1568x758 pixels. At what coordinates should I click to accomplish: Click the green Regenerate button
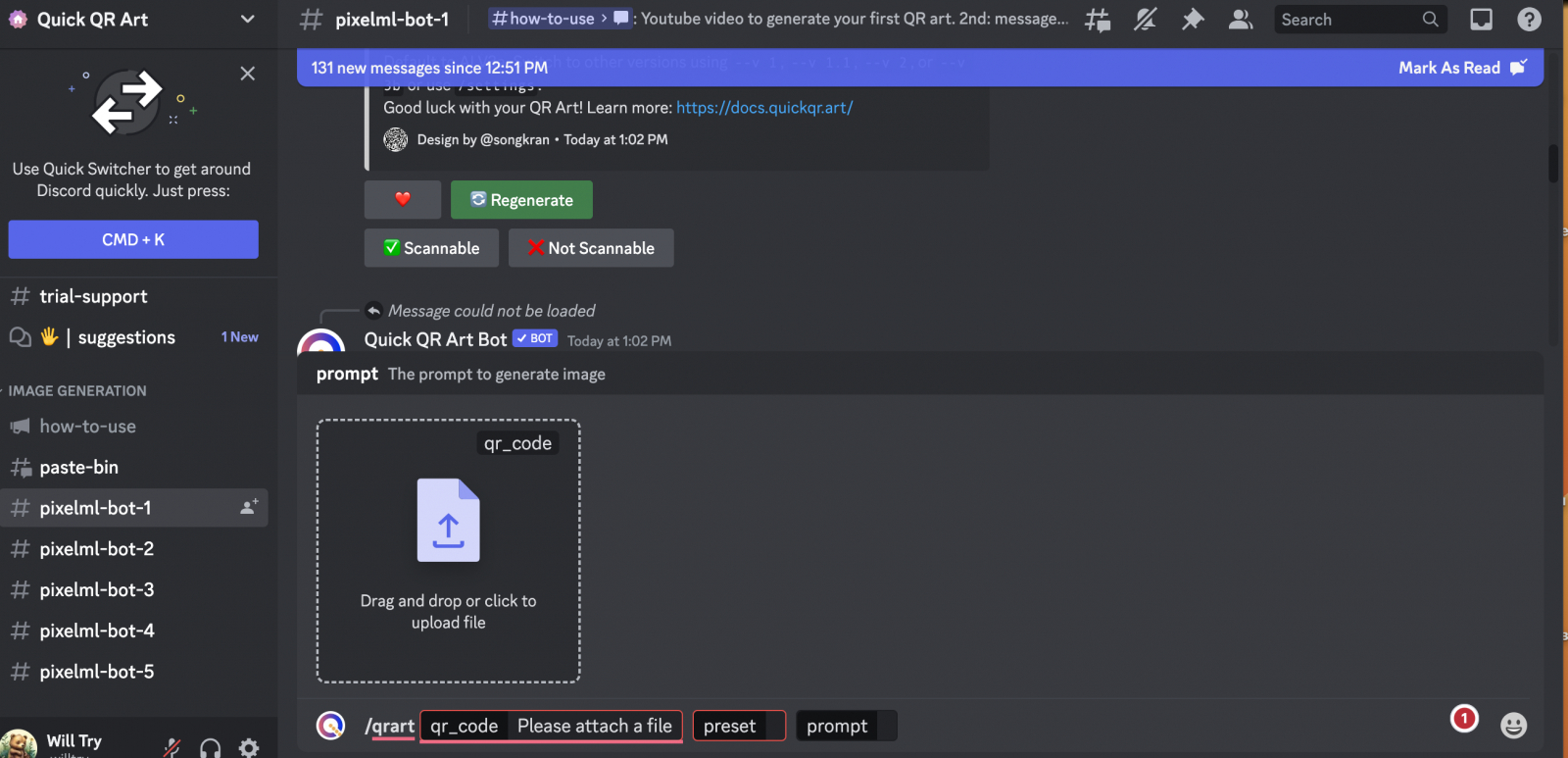coord(521,200)
